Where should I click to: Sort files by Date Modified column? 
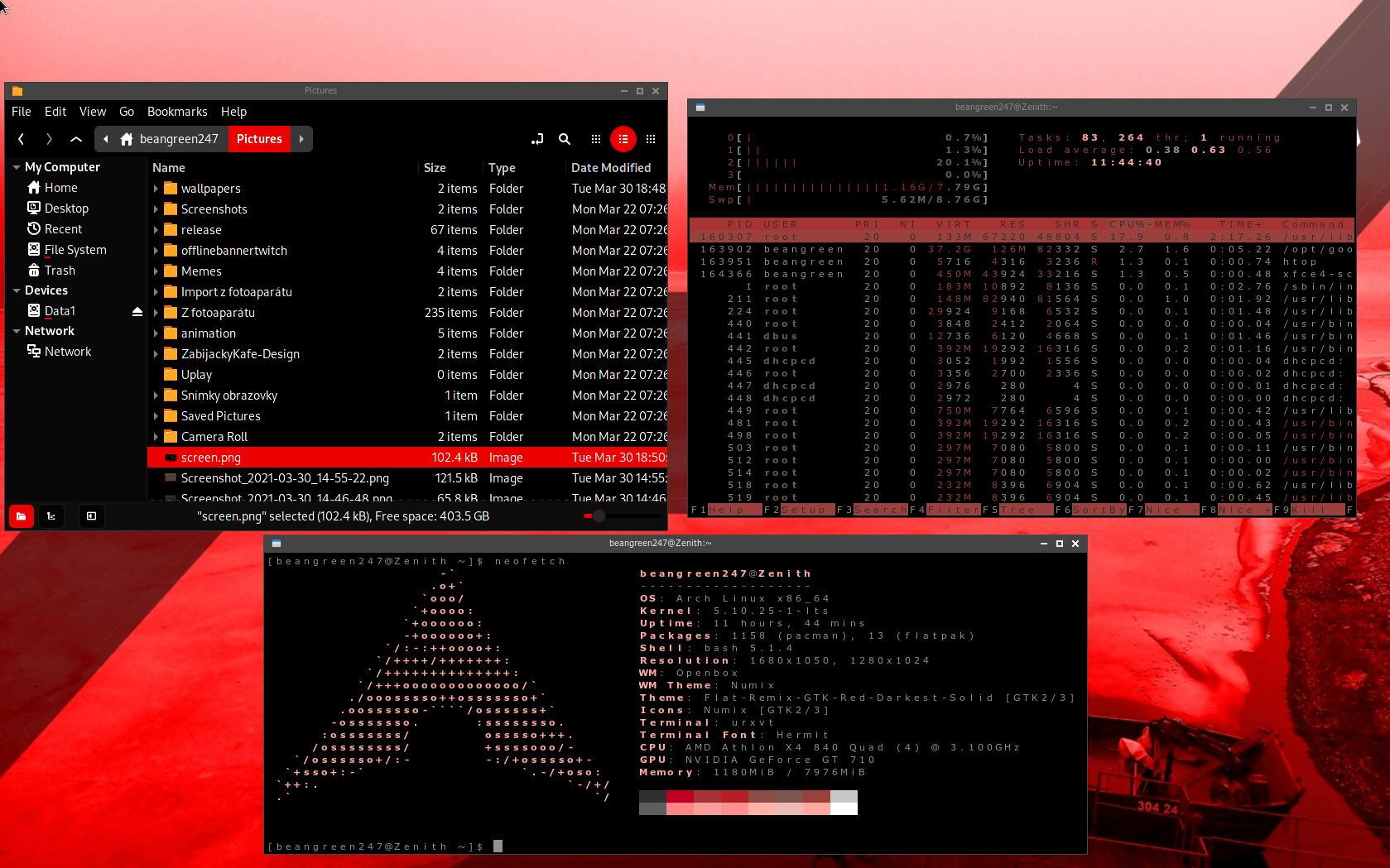point(611,168)
